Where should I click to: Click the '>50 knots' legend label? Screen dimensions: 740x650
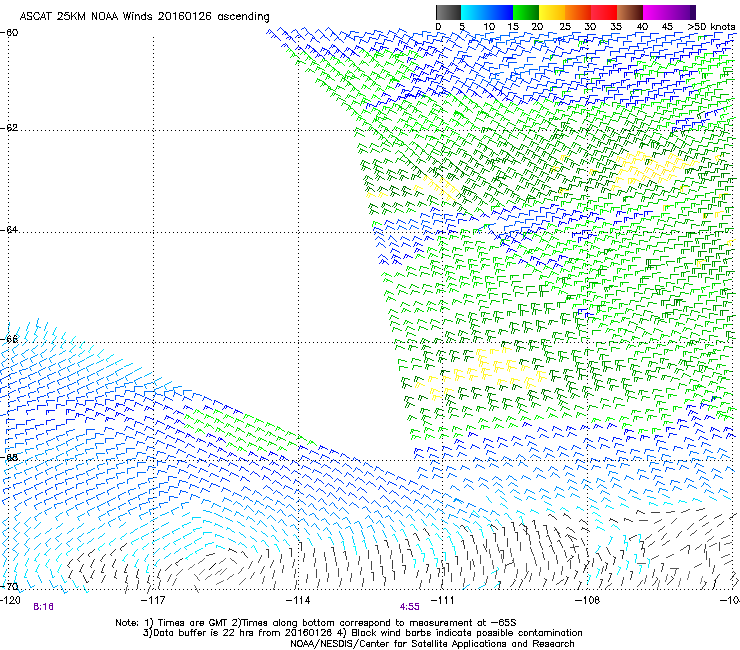tap(711, 27)
